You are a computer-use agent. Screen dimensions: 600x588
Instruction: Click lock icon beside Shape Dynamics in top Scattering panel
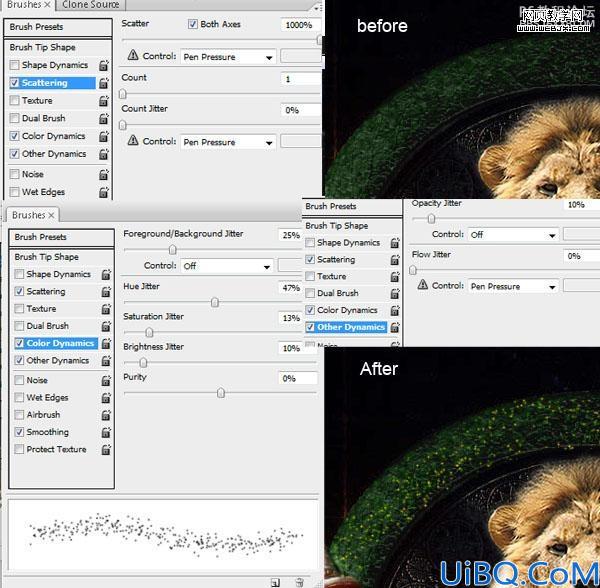coord(104,65)
